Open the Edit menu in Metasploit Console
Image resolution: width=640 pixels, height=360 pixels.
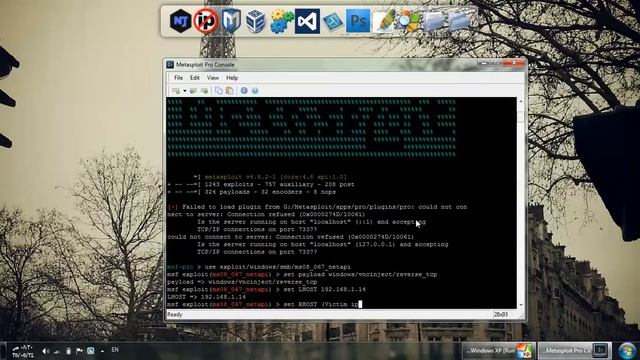coord(195,78)
